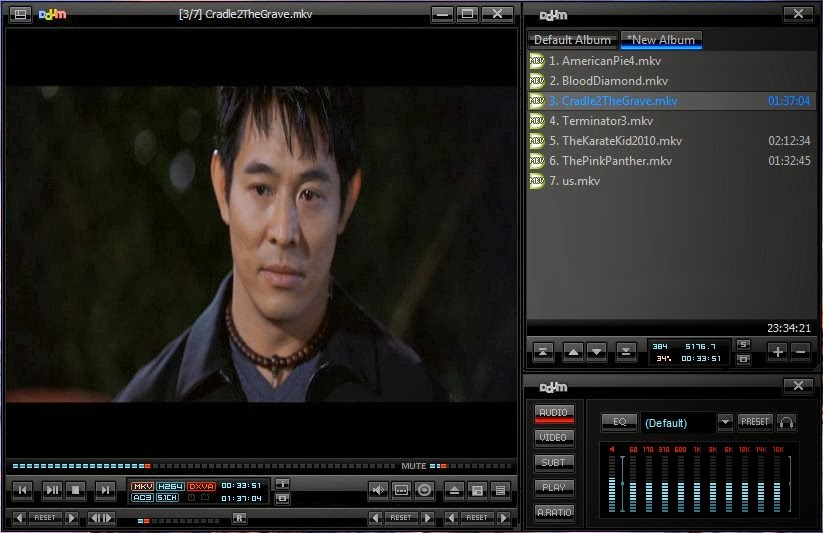The height and width of the screenshot is (533, 823).
Task: Open the AUDIO control tab
Action: pyautogui.click(x=554, y=413)
